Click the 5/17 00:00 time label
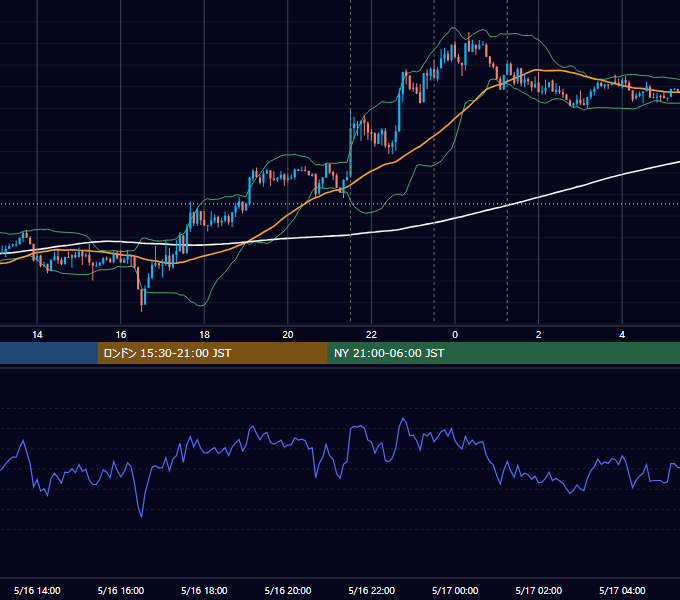Viewport: 680px width, 600px height. [455, 590]
